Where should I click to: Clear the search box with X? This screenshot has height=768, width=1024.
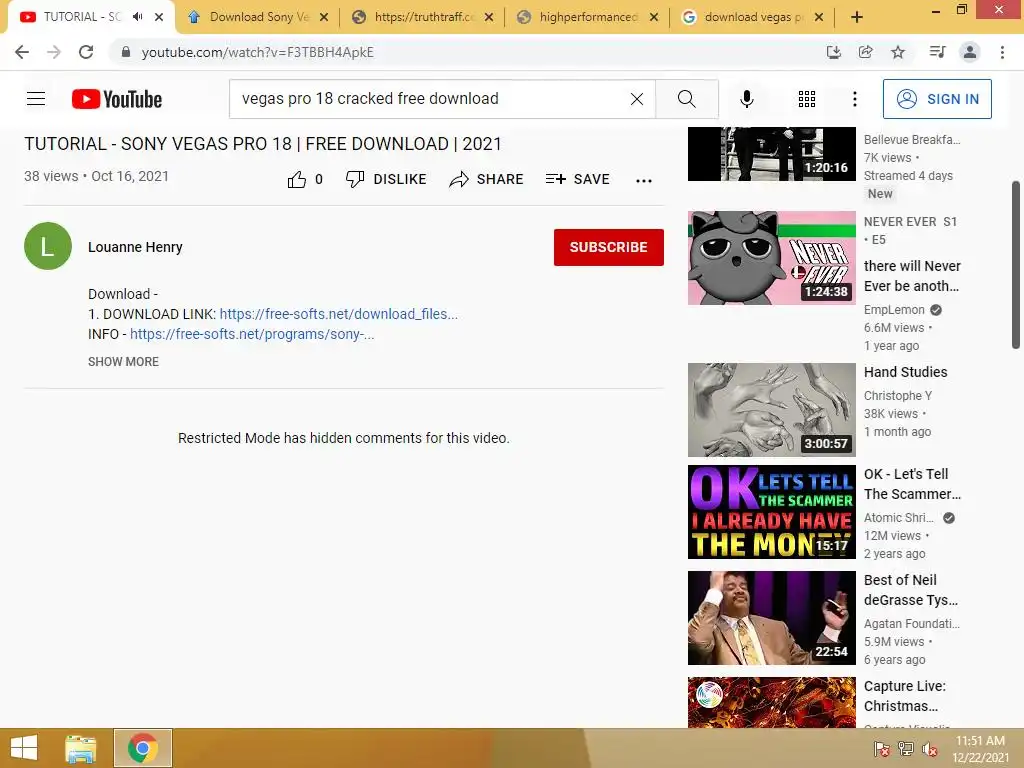point(637,99)
